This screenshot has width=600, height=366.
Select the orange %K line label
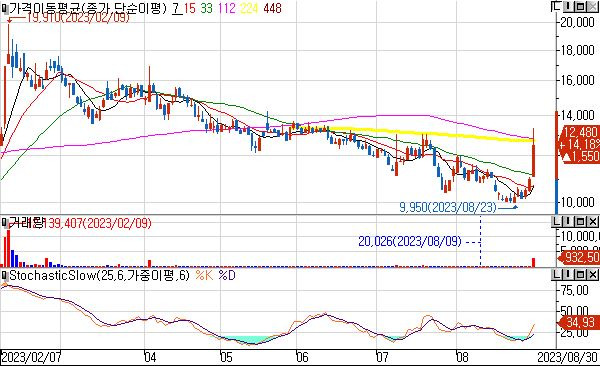[204, 276]
